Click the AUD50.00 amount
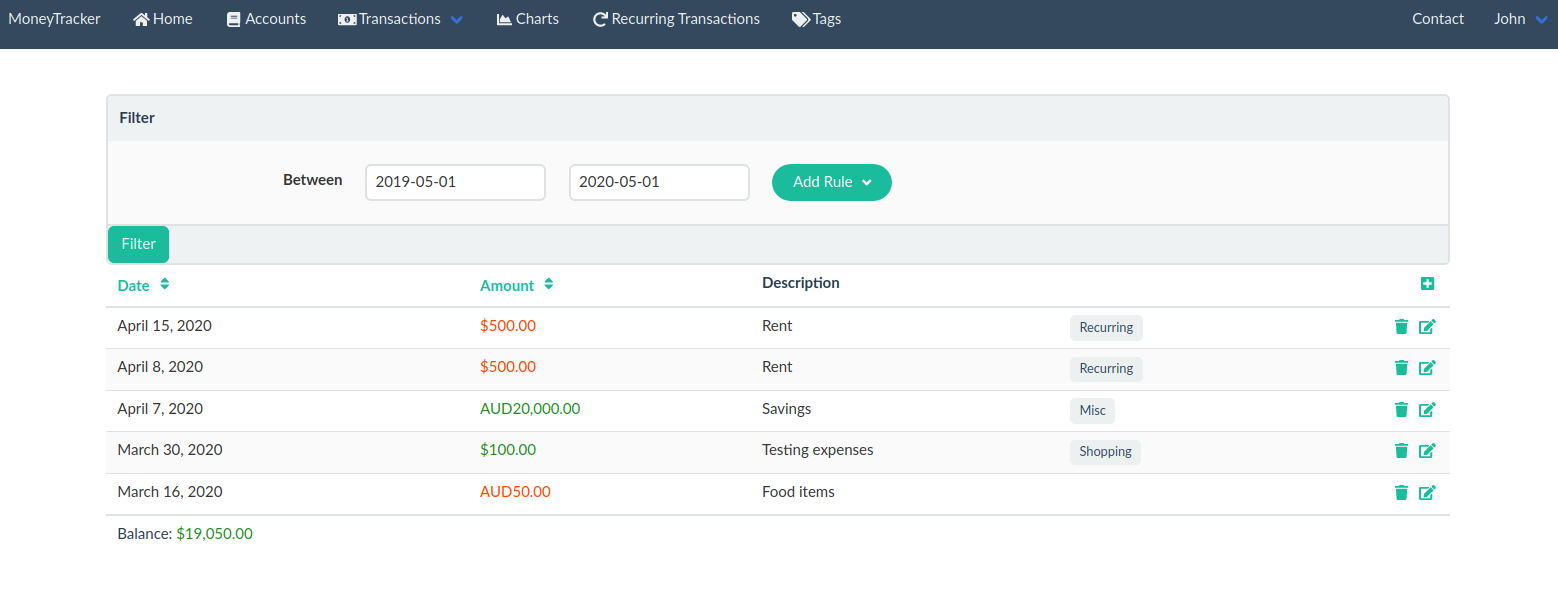Screen dimensions: 1558x592 515,492
